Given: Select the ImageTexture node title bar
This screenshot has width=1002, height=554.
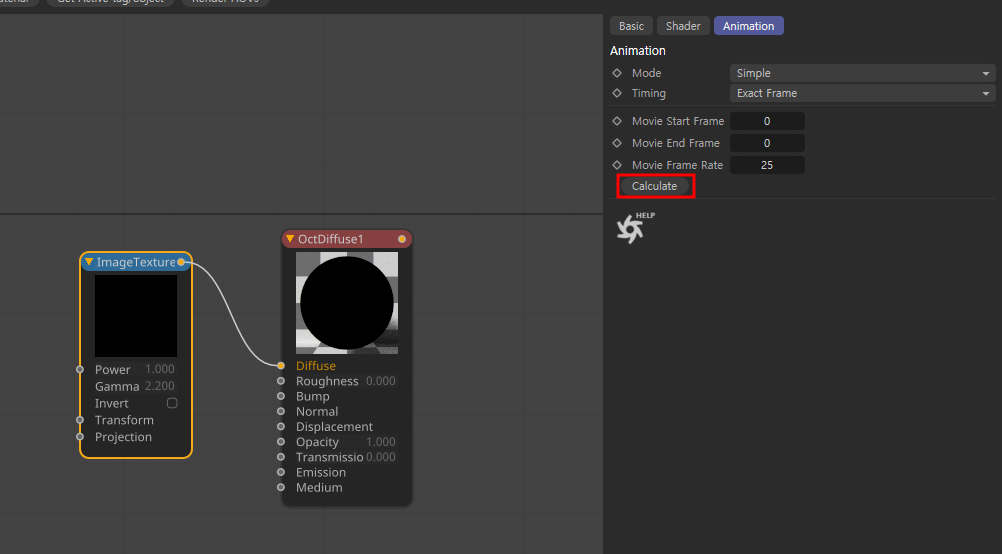Looking at the screenshot, I should click(x=136, y=262).
